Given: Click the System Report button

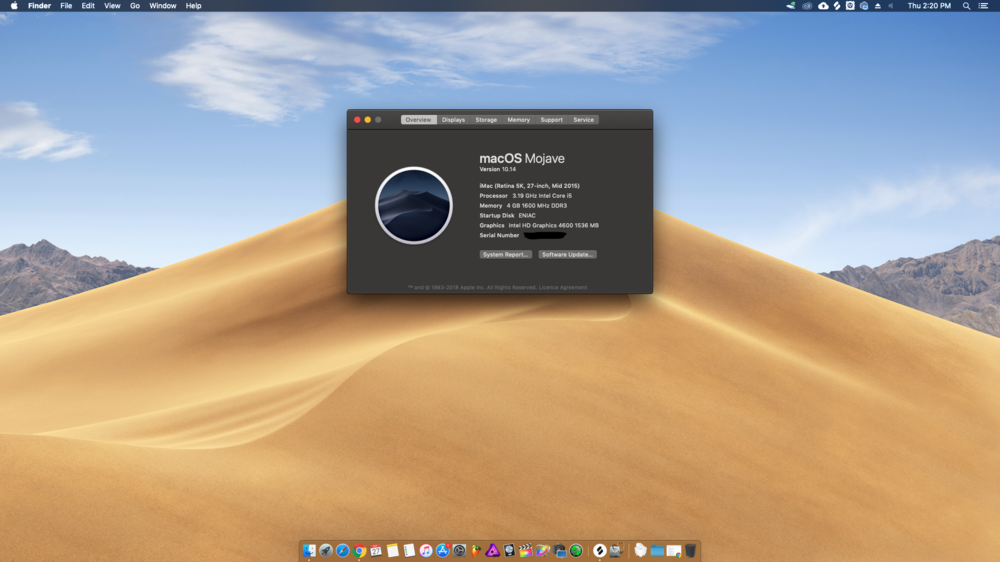Looking at the screenshot, I should click(x=505, y=255).
